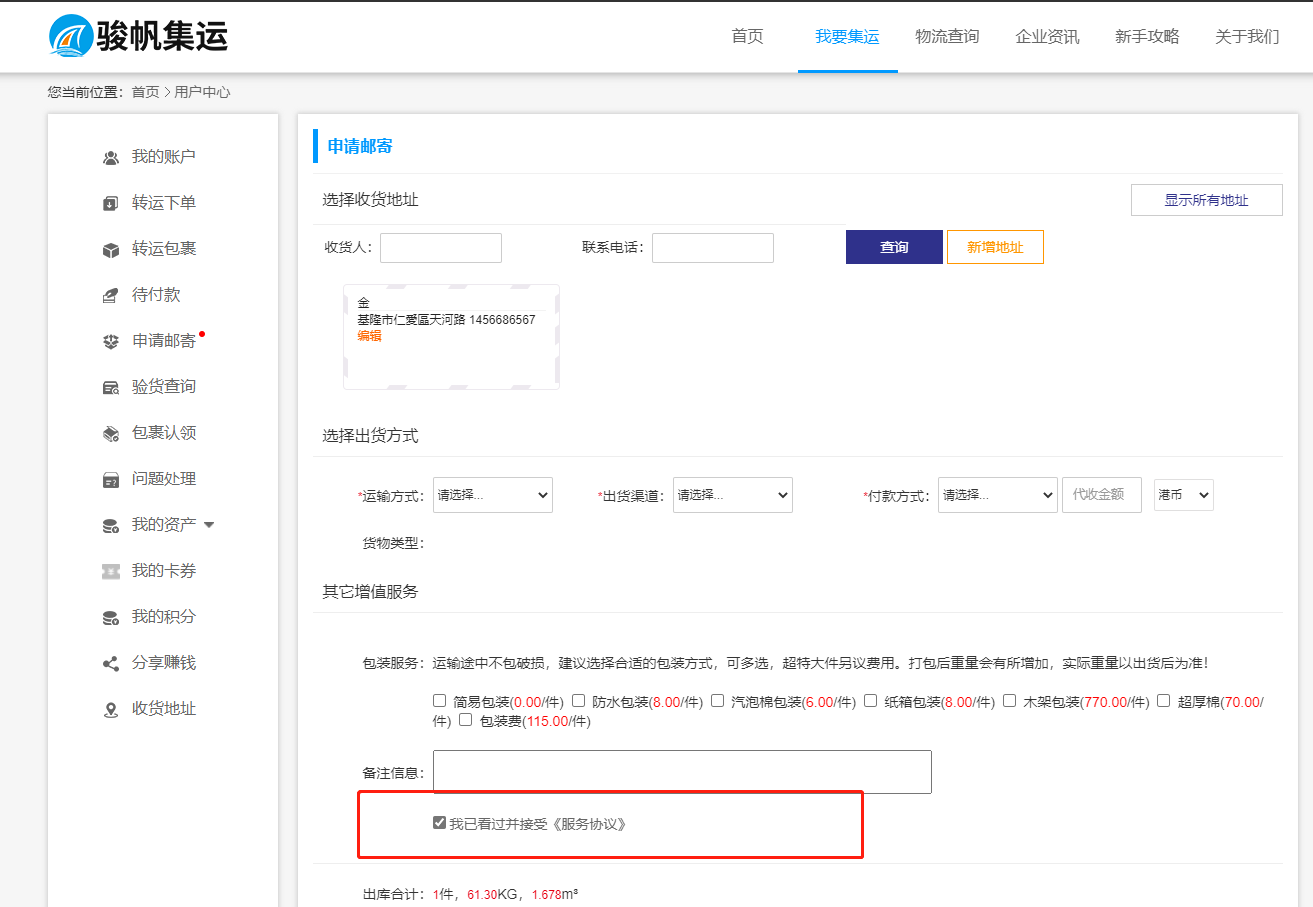
Task: Click the 验货查询 sidebar icon
Action: point(111,388)
